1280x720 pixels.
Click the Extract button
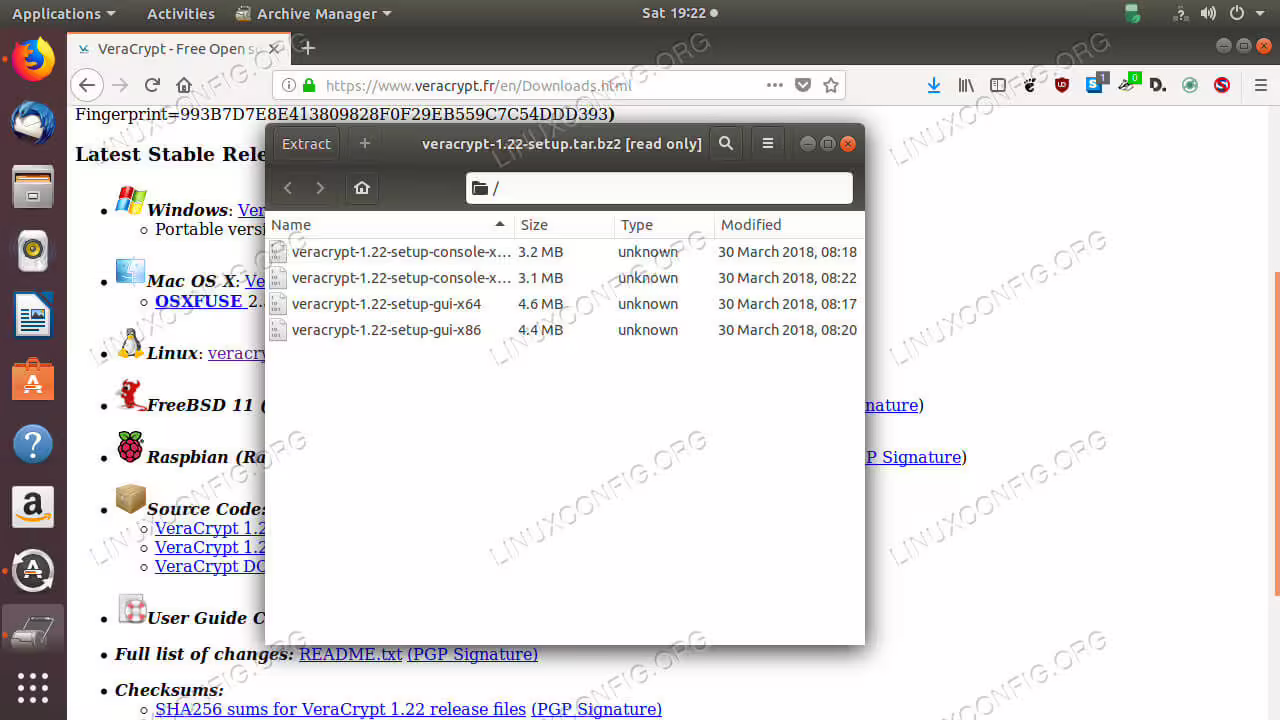point(306,144)
